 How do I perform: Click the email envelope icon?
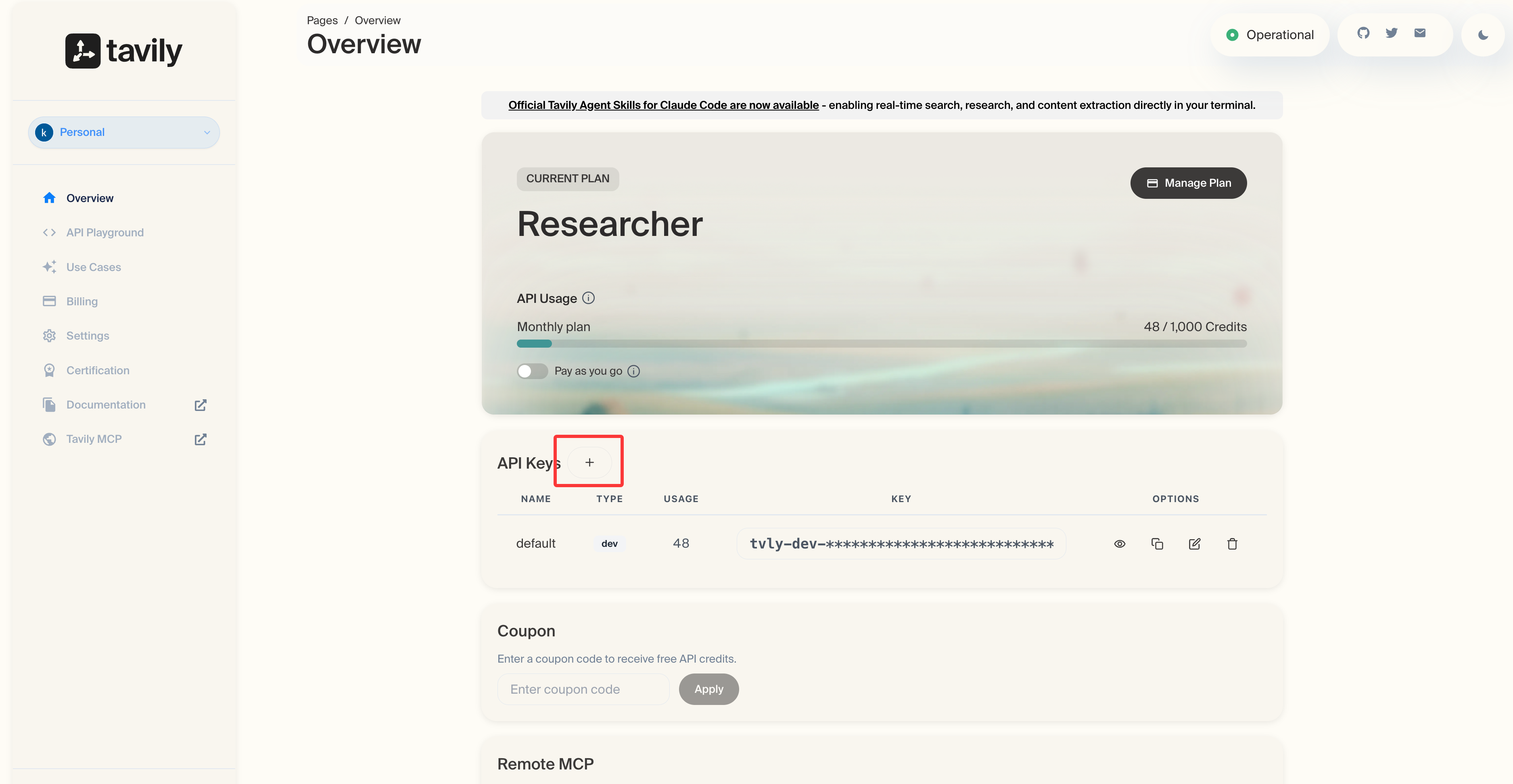[x=1420, y=33]
